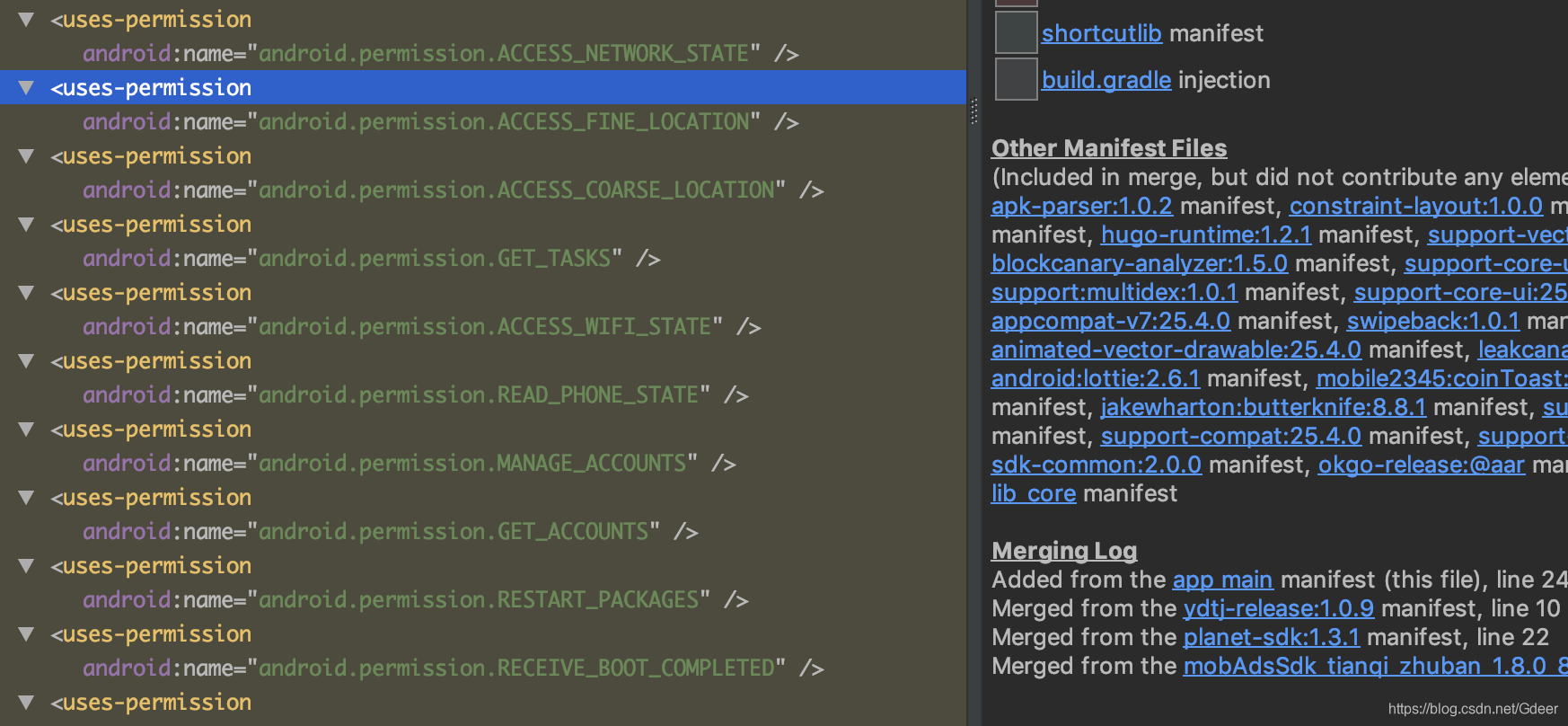Collapse uses-permission node above ACCESS_COARSE_LOCATION
This screenshot has width=1568, height=726.
[26, 155]
